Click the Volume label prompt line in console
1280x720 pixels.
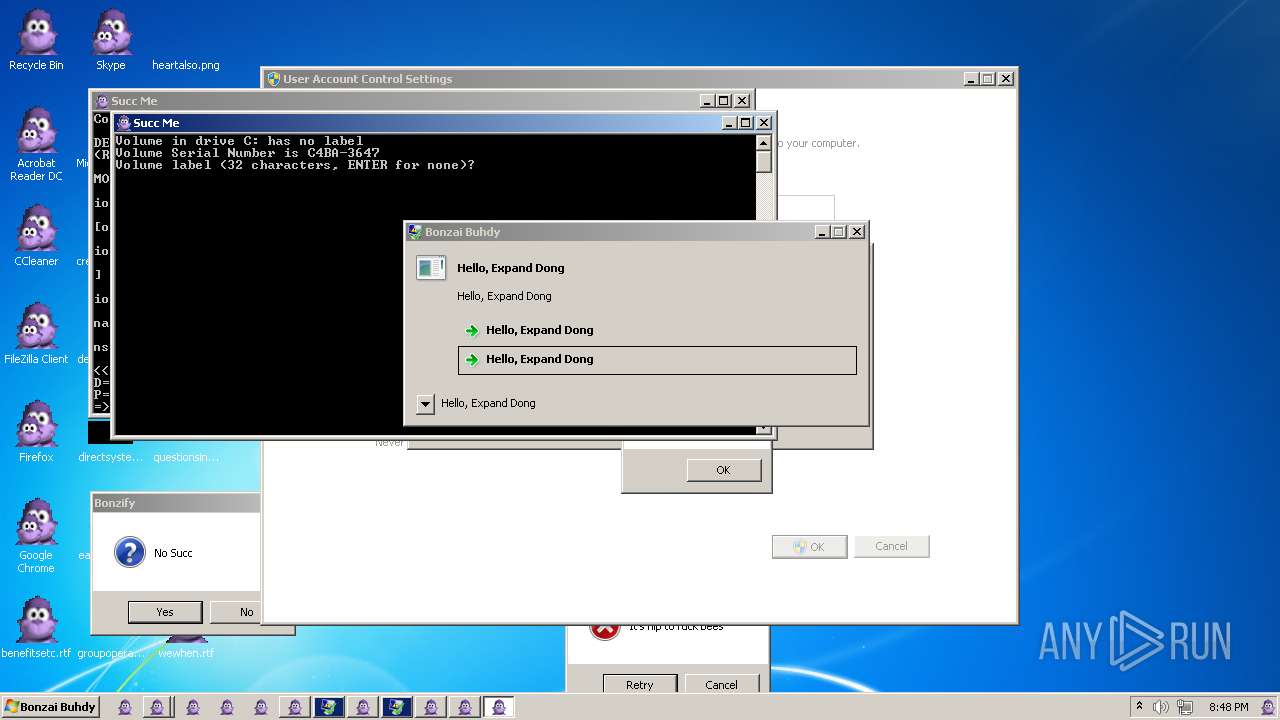click(295, 165)
